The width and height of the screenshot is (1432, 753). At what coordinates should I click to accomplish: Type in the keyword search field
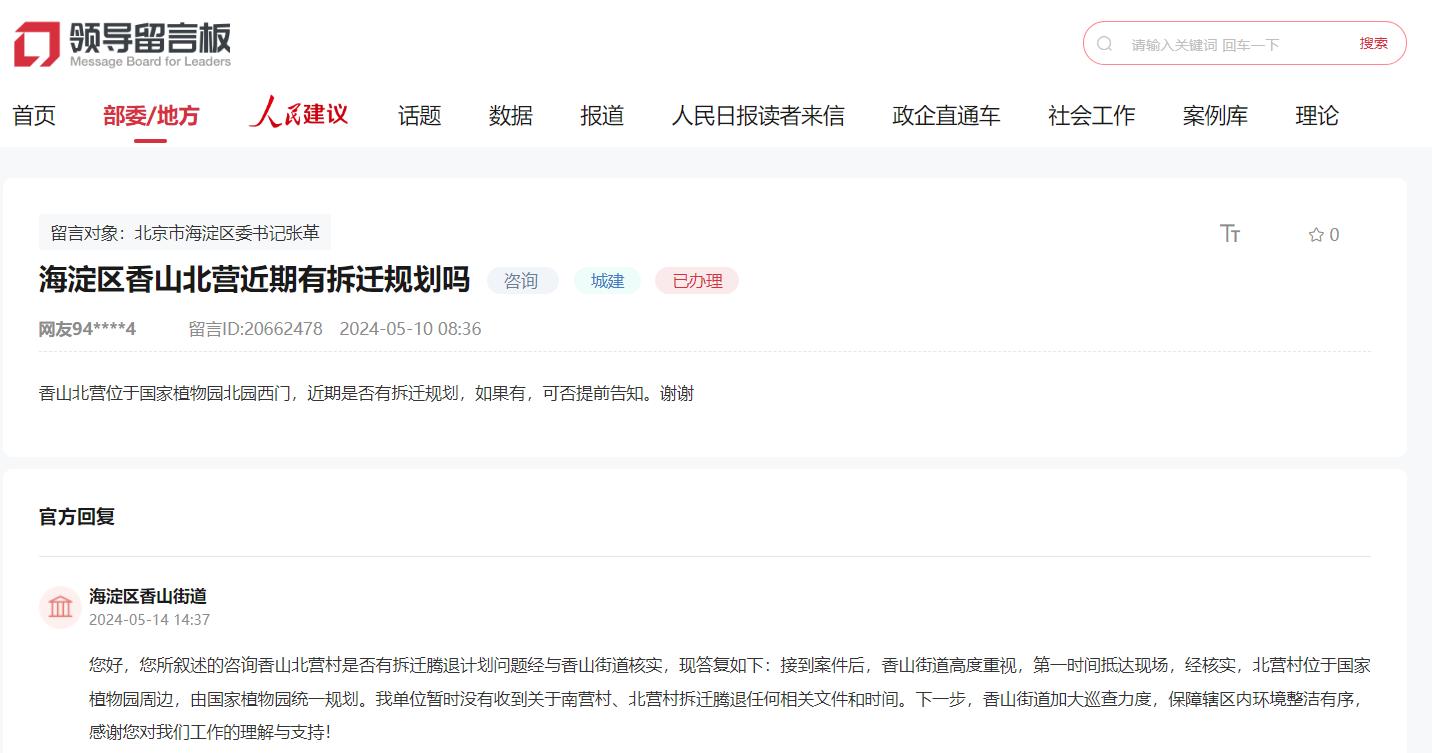pyautogui.click(x=1230, y=44)
